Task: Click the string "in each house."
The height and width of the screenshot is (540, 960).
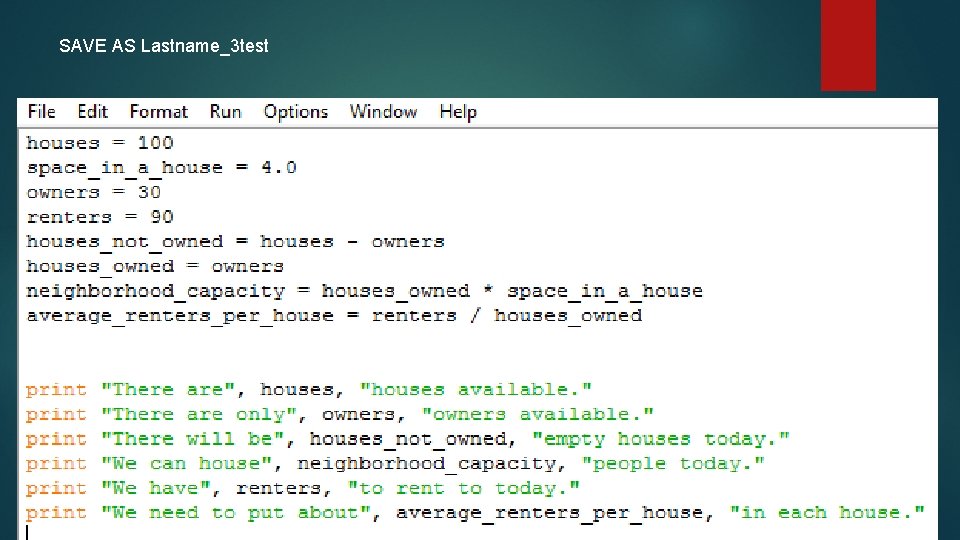Action: click(x=827, y=512)
